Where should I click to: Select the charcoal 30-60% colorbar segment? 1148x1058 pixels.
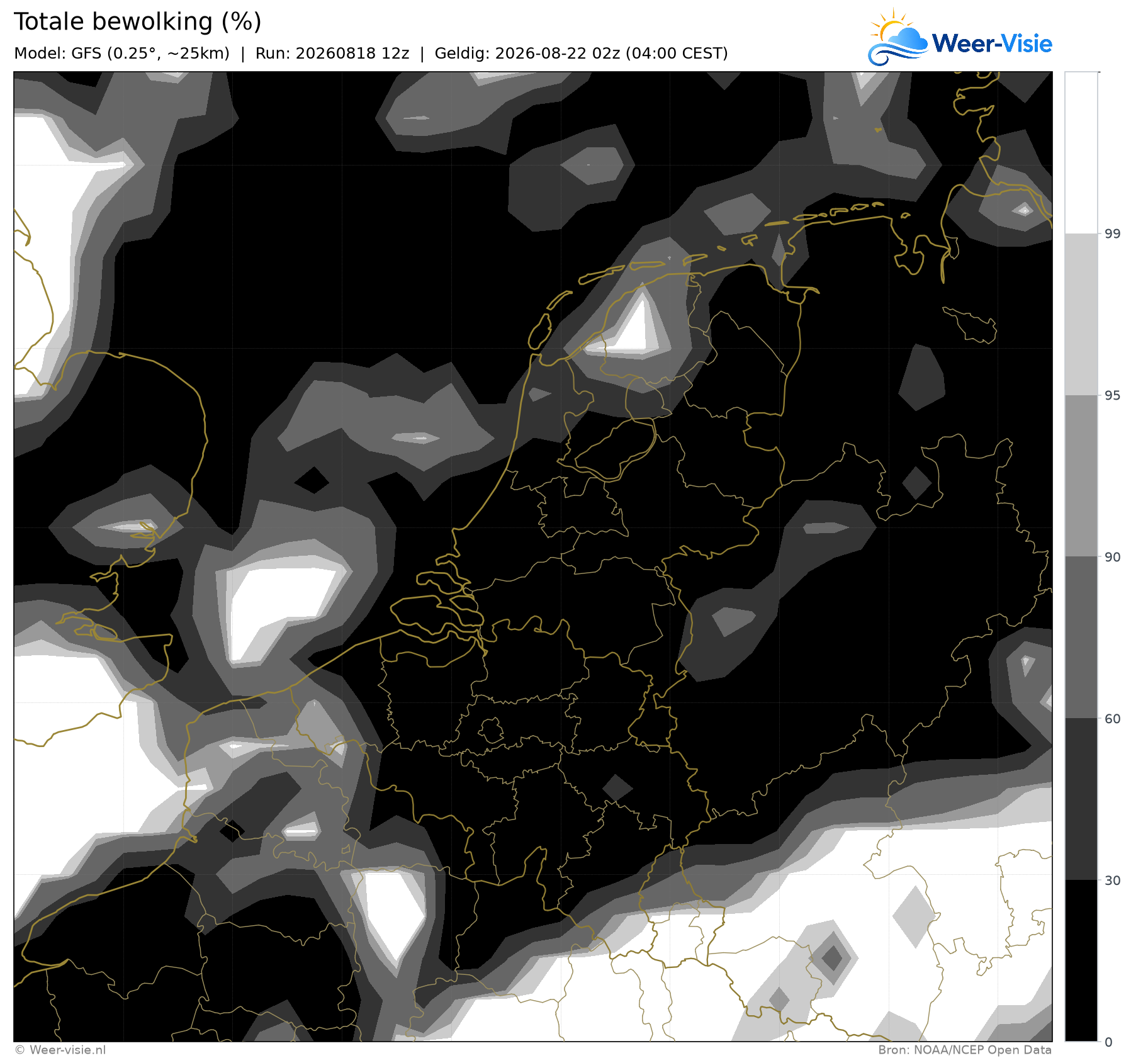click(x=1081, y=799)
